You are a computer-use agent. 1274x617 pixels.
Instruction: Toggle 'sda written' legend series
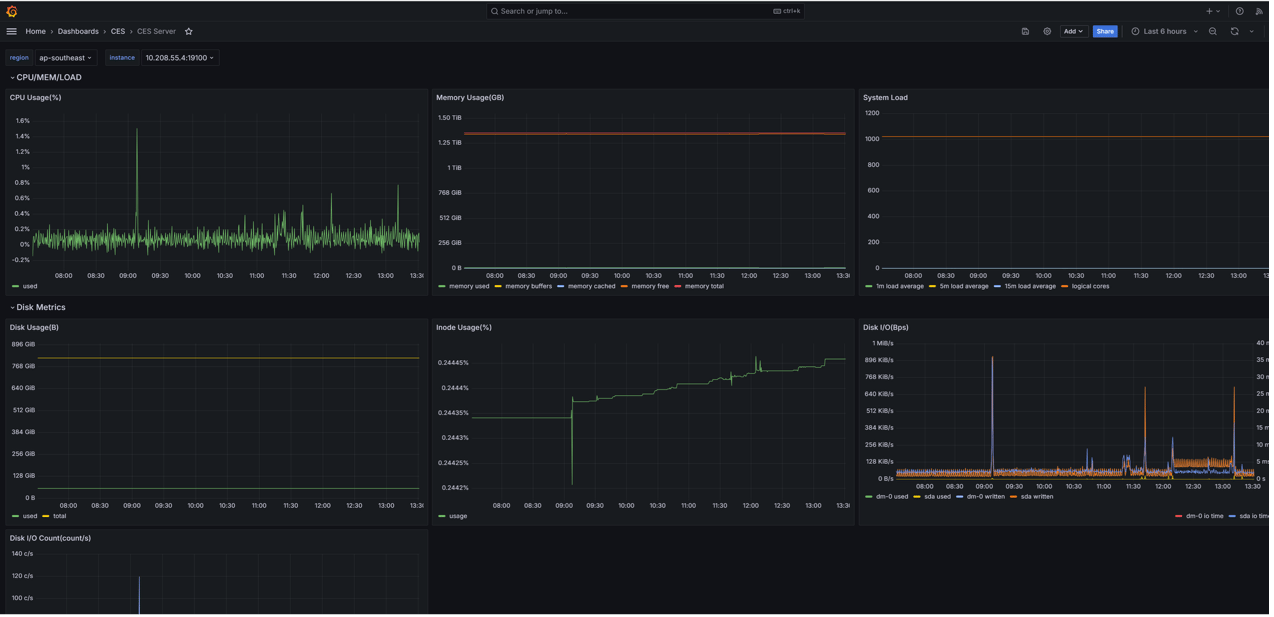[1035, 498]
